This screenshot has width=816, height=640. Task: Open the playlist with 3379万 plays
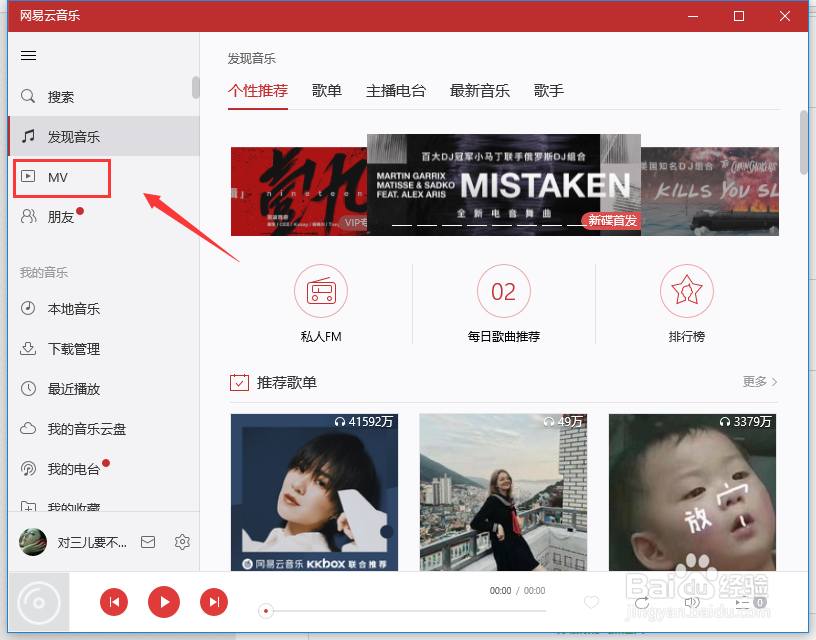[692, 492]
